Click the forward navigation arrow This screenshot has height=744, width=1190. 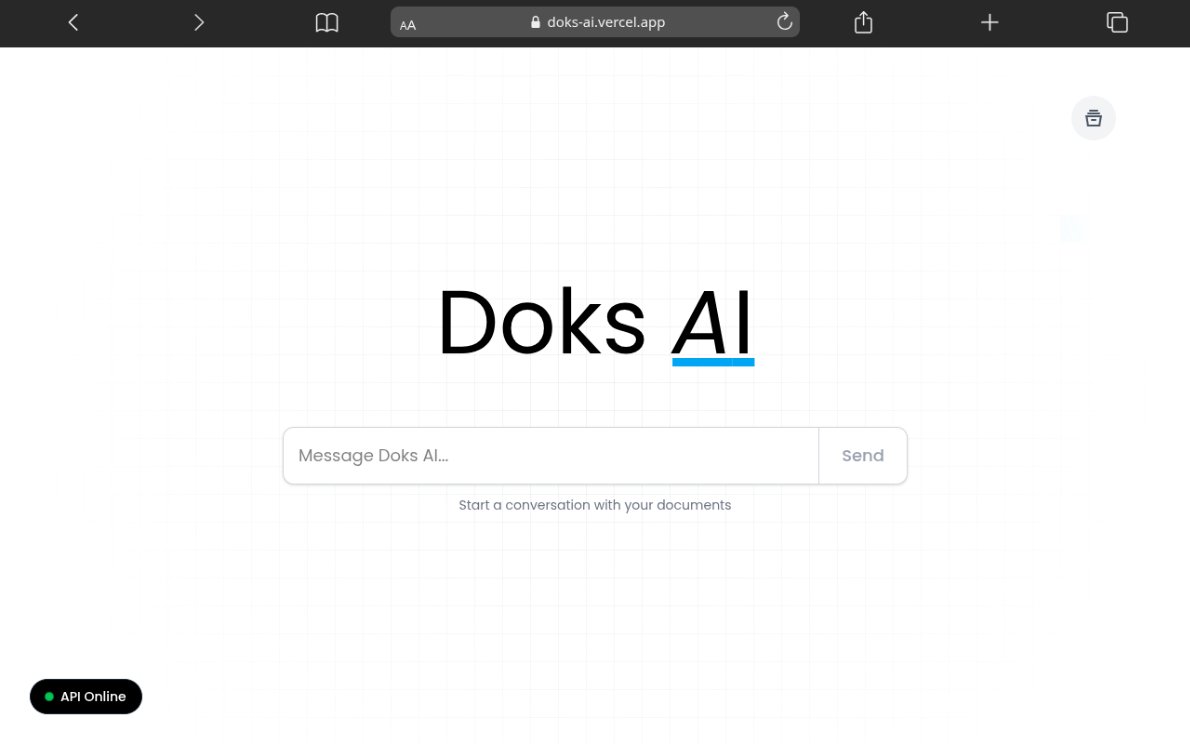pos(199,21)
